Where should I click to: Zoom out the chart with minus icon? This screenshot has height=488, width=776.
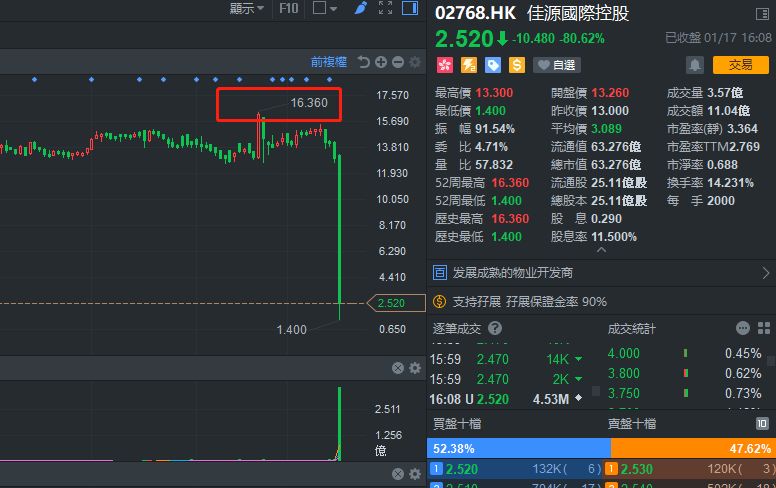coord(398,62)
